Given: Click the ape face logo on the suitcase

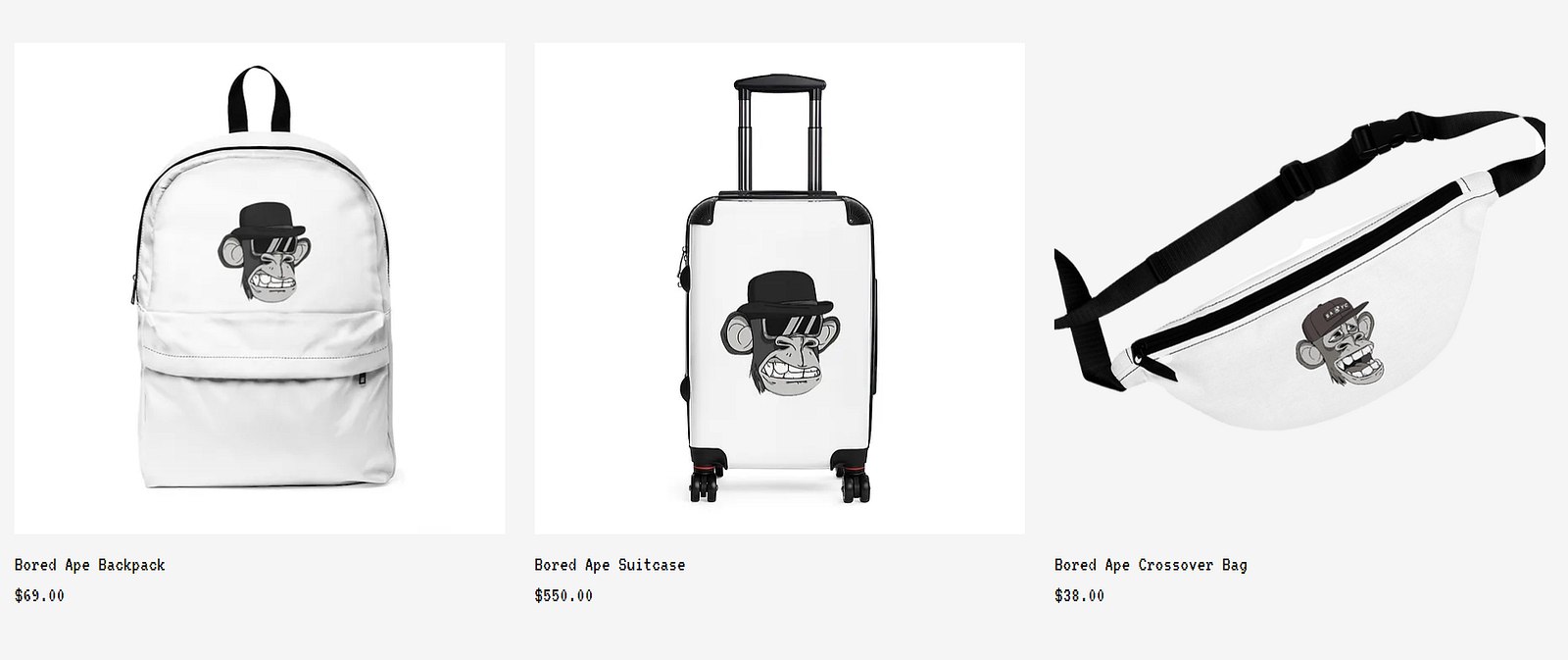Looking at the screenshot, I should coord(777,335).
